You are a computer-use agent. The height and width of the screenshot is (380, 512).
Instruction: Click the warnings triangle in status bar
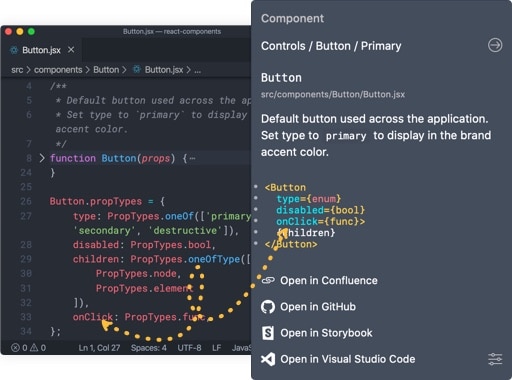(34, 348)
